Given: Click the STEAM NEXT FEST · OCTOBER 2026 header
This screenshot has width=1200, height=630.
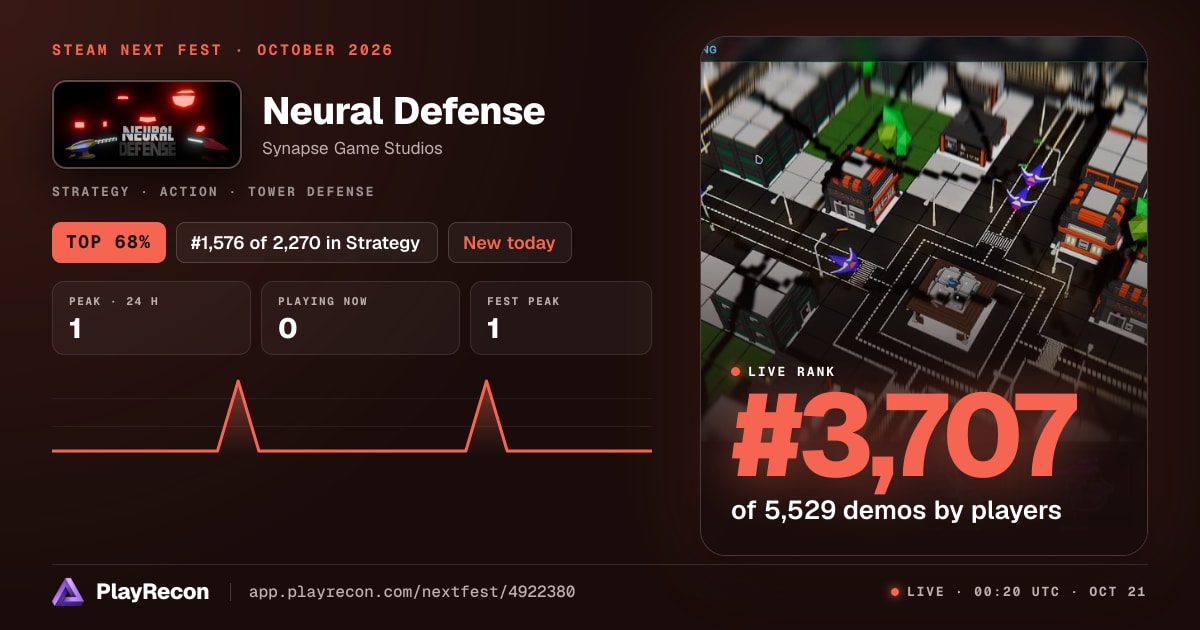Looking at the screenshot, I should [x=222, y=50].
